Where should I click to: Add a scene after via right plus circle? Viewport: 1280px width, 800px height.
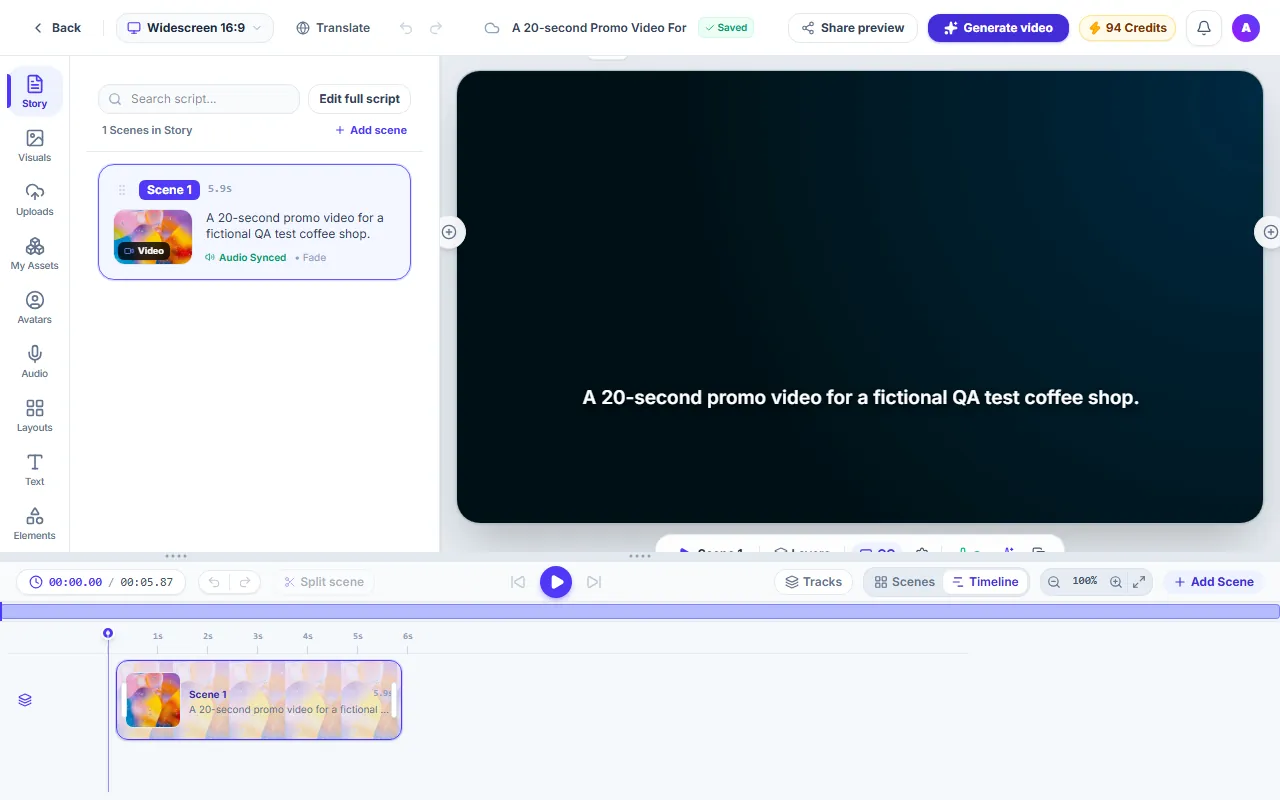click(1270, 232)
